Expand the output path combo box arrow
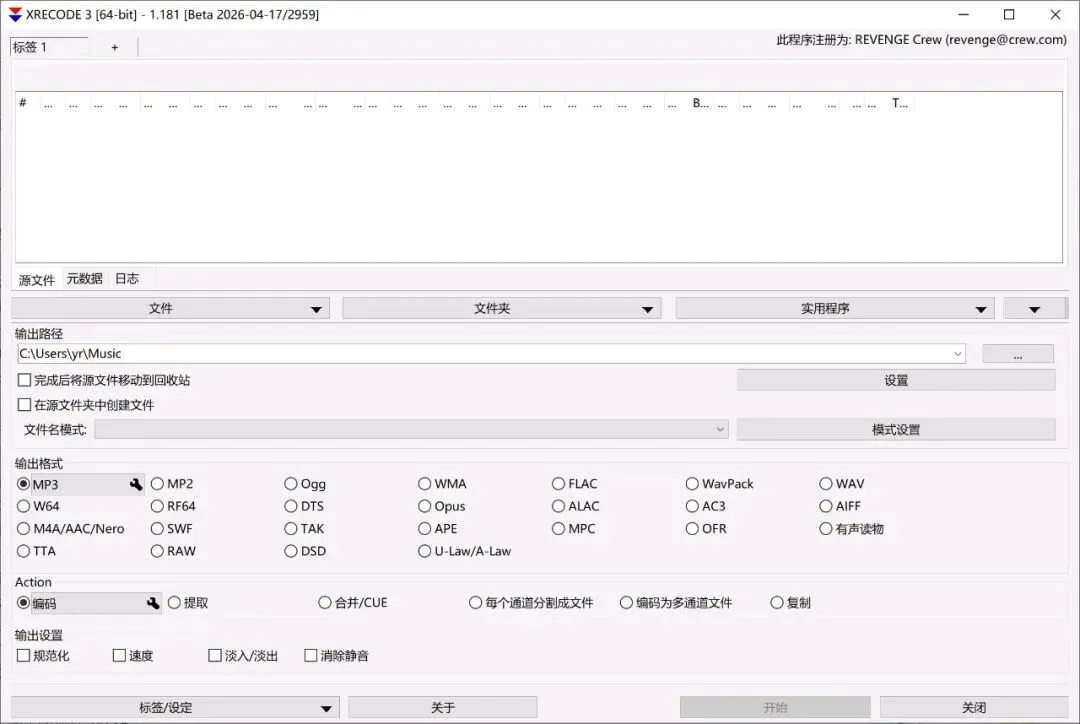Image resolution: width=1080 pixels, height=724 pixels. [x=957, y=353]
